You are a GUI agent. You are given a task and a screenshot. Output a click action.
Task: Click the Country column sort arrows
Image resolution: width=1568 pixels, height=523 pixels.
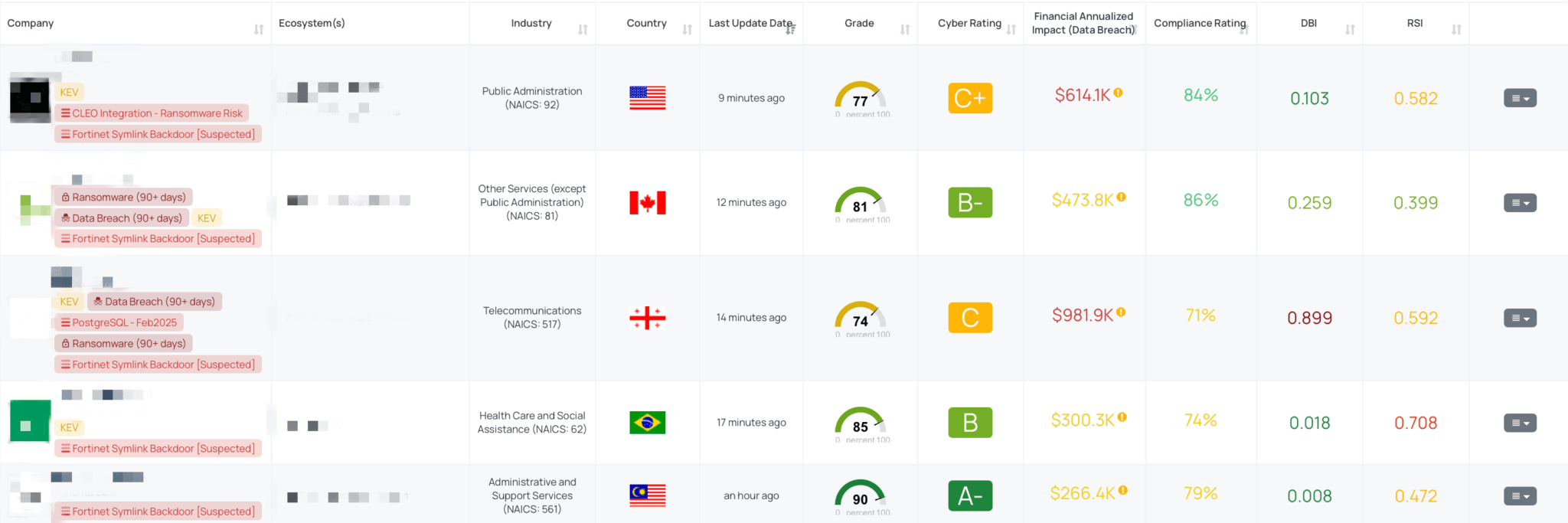pyautogui.click(x=687, y=30)
